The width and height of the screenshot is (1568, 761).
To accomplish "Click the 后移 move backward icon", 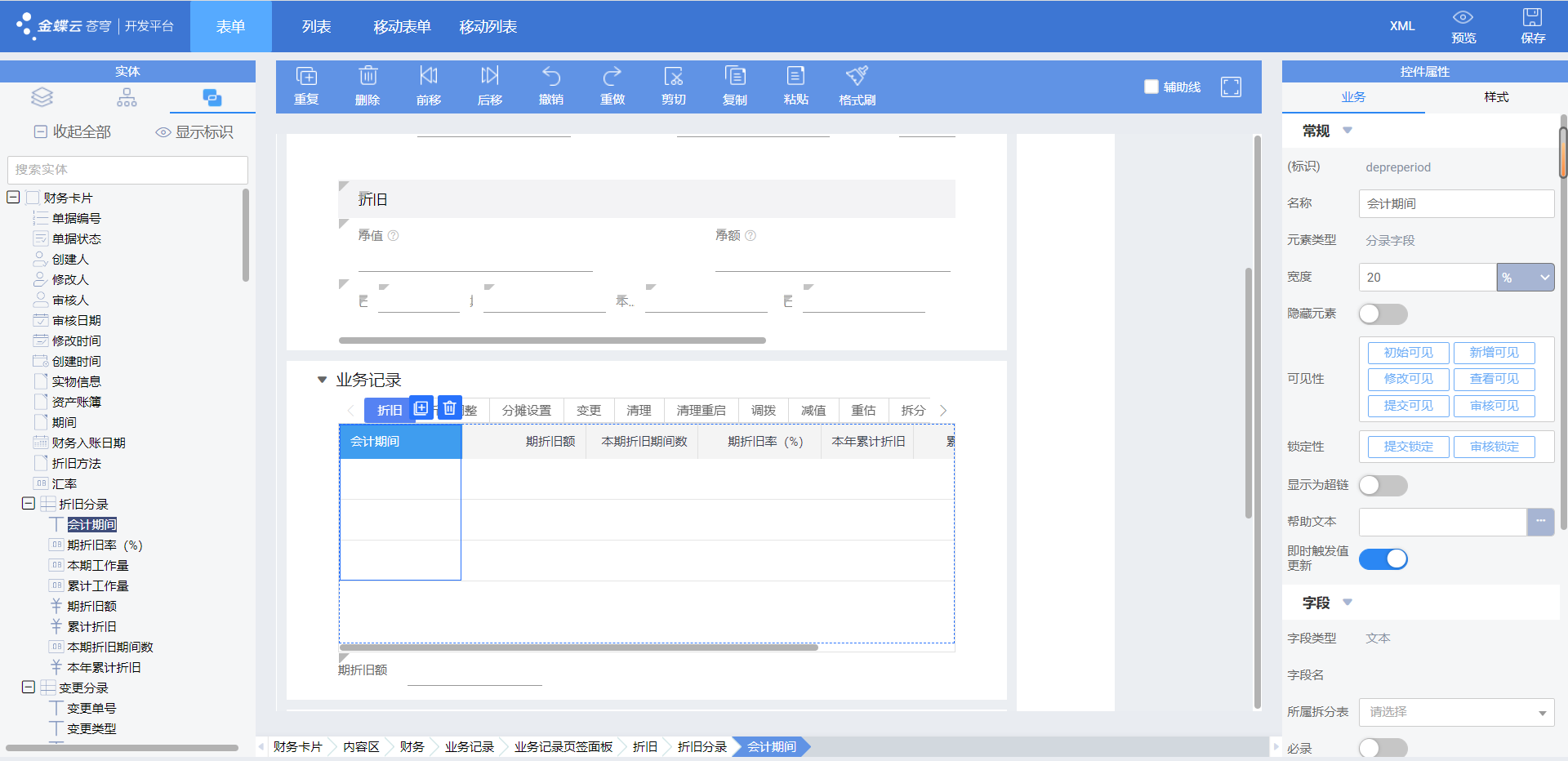I will point(490,86).
